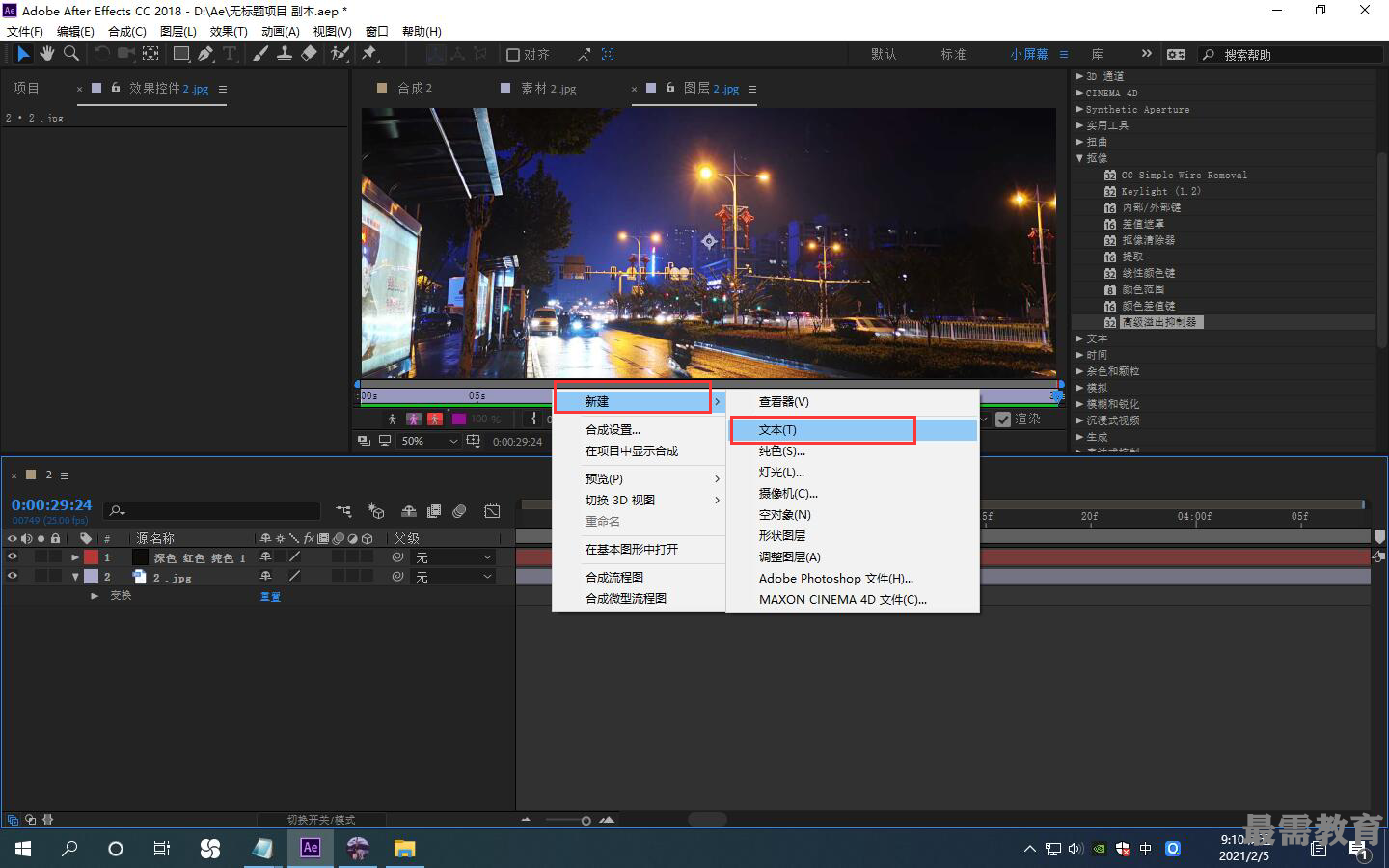The height and width of the screenshot is (868, 1389).
Task: Open the parent dropdown for layer 2.jpg
Action: pyautogui.click(x=453, y=577)
